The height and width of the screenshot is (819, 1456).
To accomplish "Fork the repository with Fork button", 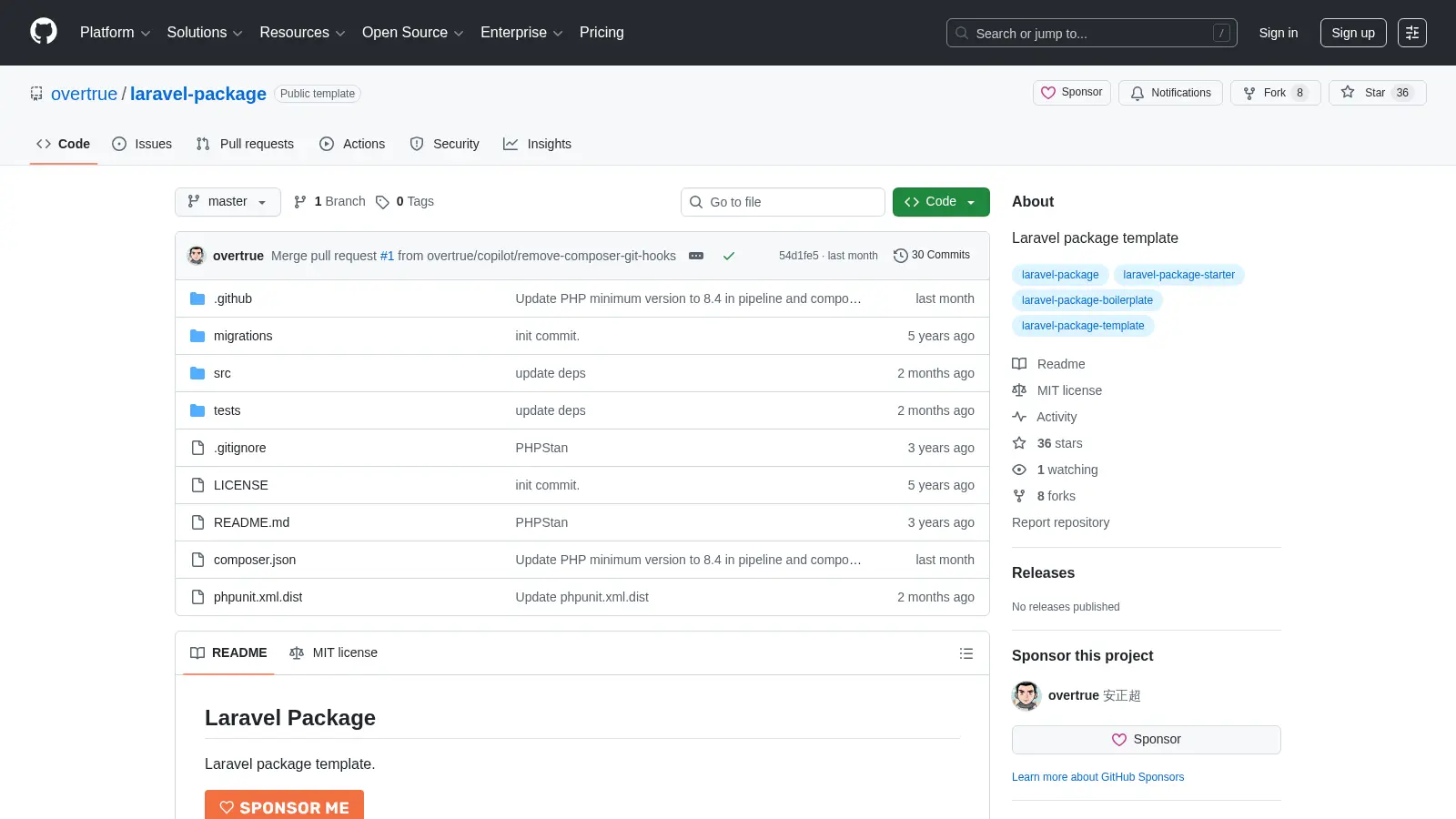I will [1275, 93].
